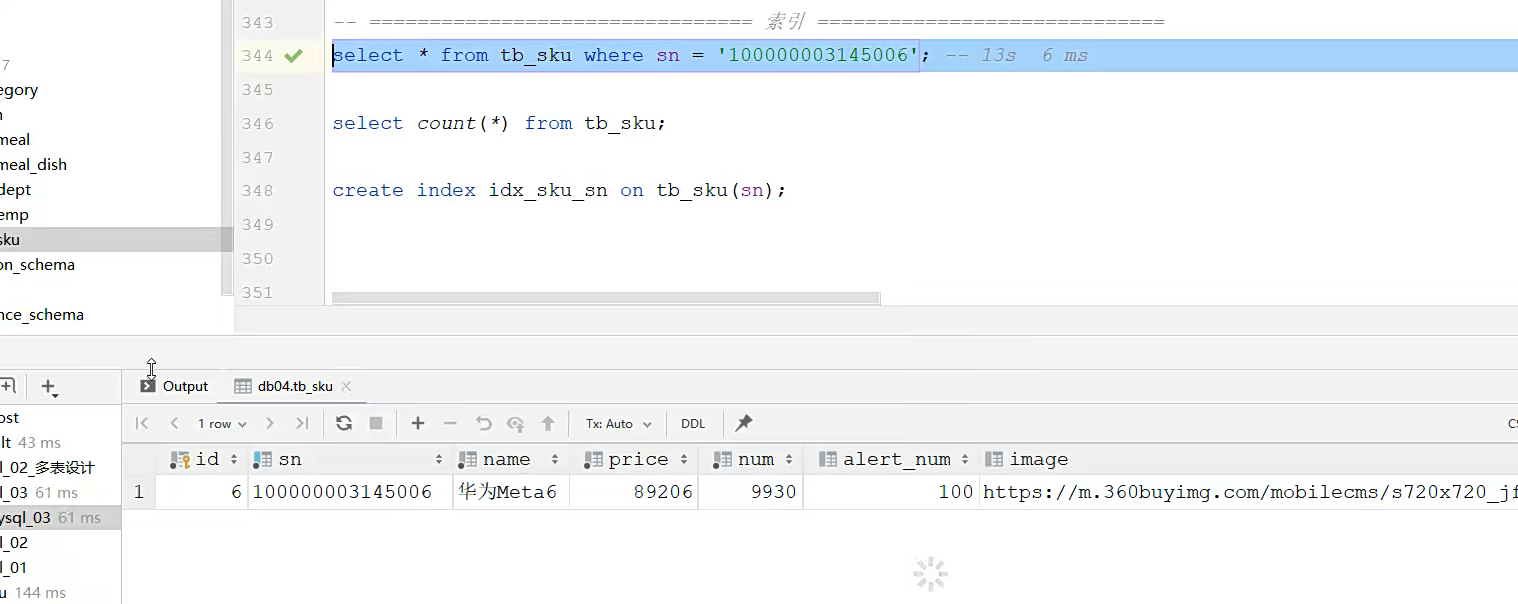Go to first page of results
This screenshot has width=1518, height=604.
pos(142,424)
